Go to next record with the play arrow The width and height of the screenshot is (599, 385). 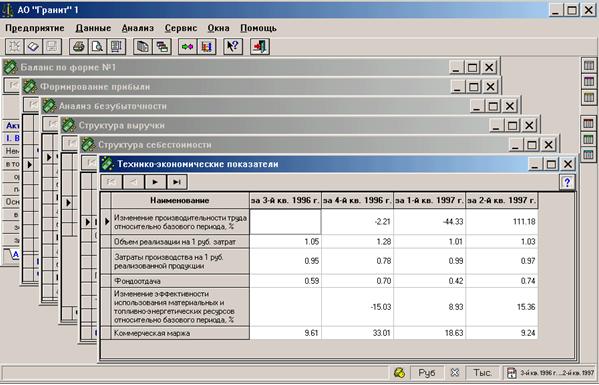pyautogui.click(x=155, y=182)
